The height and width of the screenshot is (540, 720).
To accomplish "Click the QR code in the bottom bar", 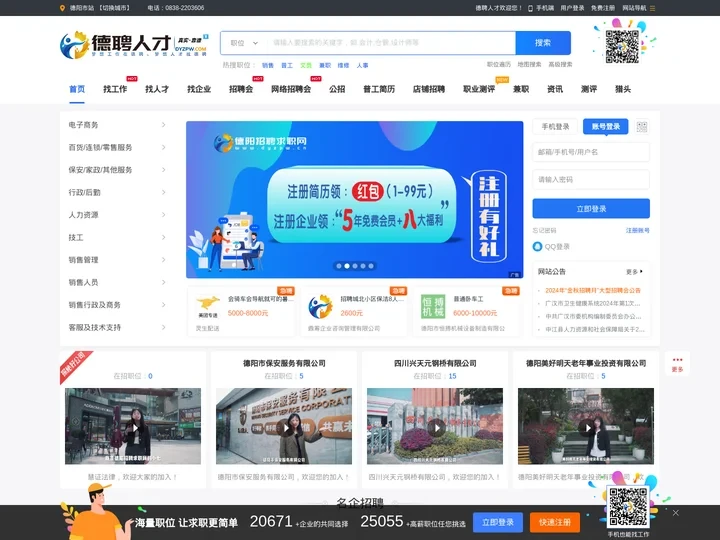I will pos(628,506).
